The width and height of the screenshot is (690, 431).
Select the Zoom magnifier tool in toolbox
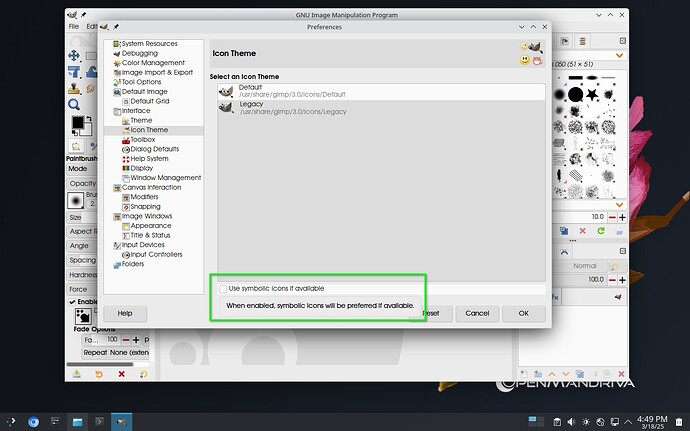point(73,105)
